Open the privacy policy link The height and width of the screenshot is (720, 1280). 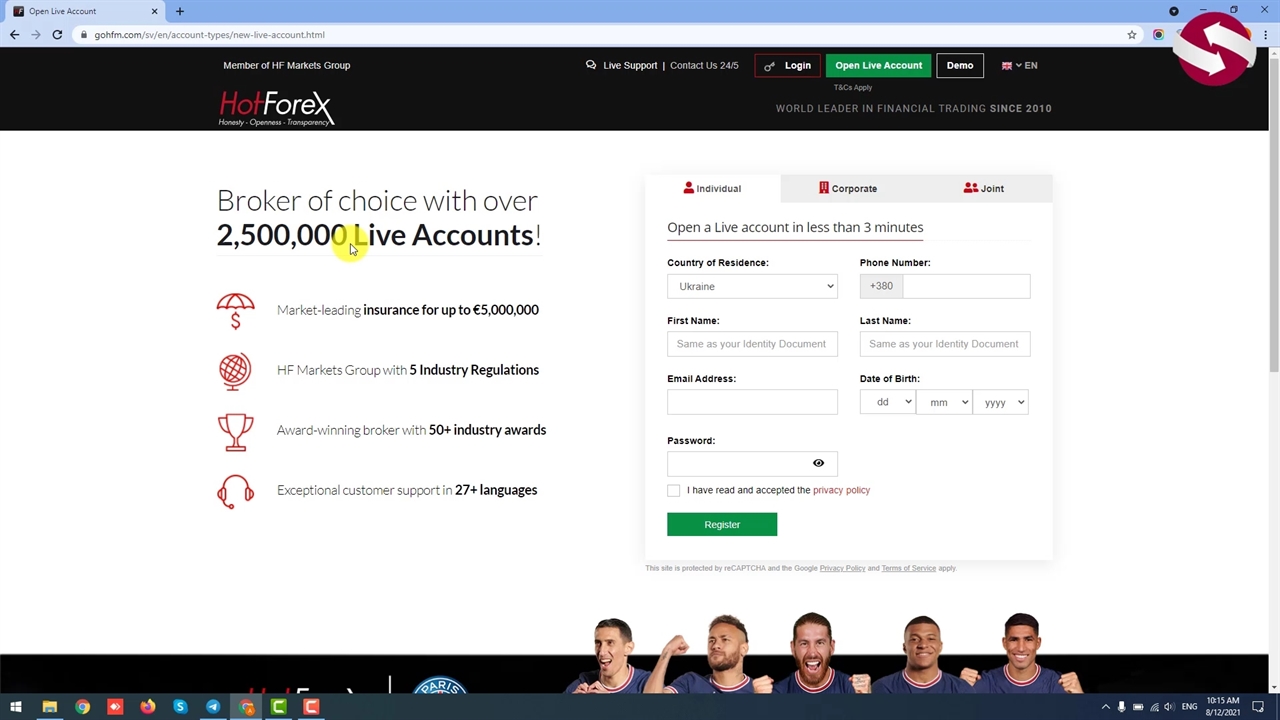tap(841, 490)
